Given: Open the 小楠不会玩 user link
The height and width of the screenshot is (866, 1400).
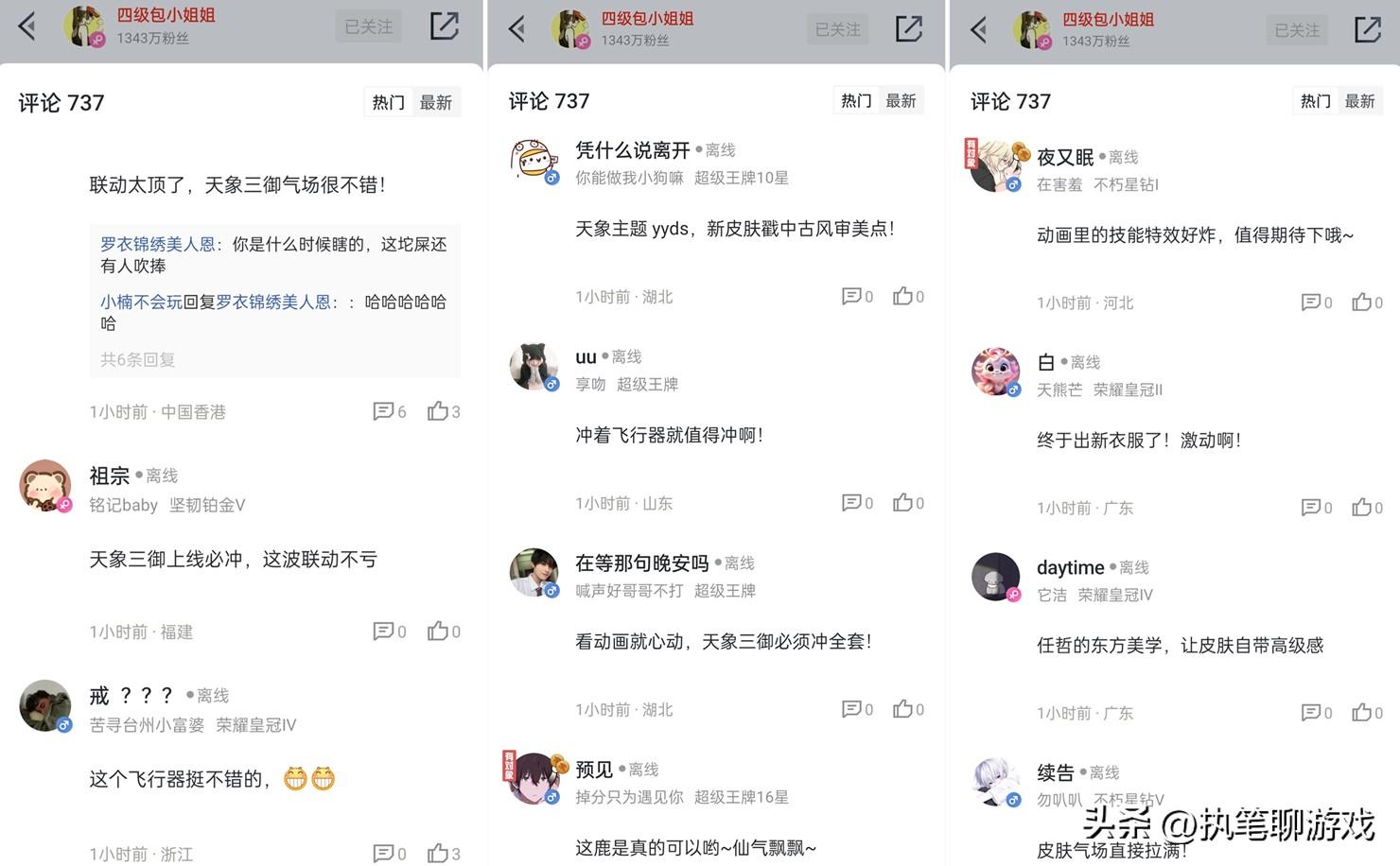Looking at the screenshot, I should tap(141, 302).
